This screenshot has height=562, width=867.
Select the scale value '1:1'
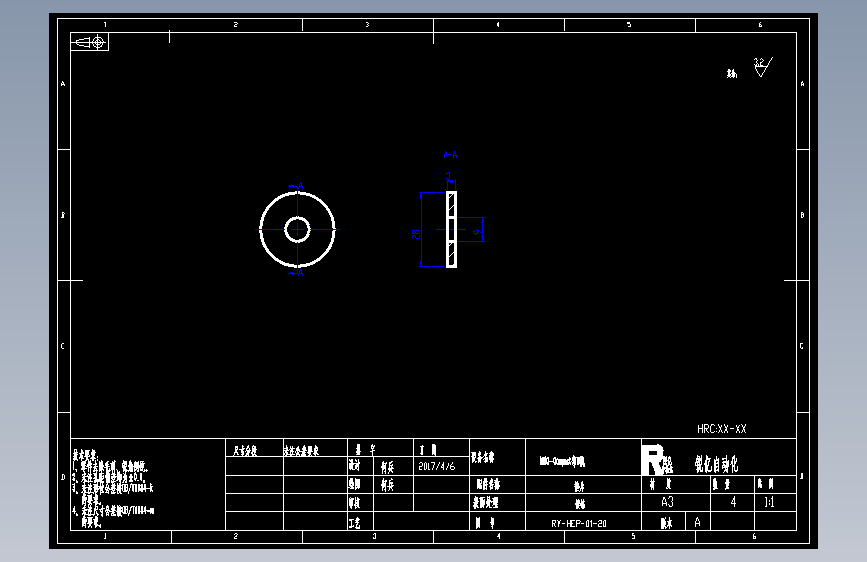[x=769, y=502]
